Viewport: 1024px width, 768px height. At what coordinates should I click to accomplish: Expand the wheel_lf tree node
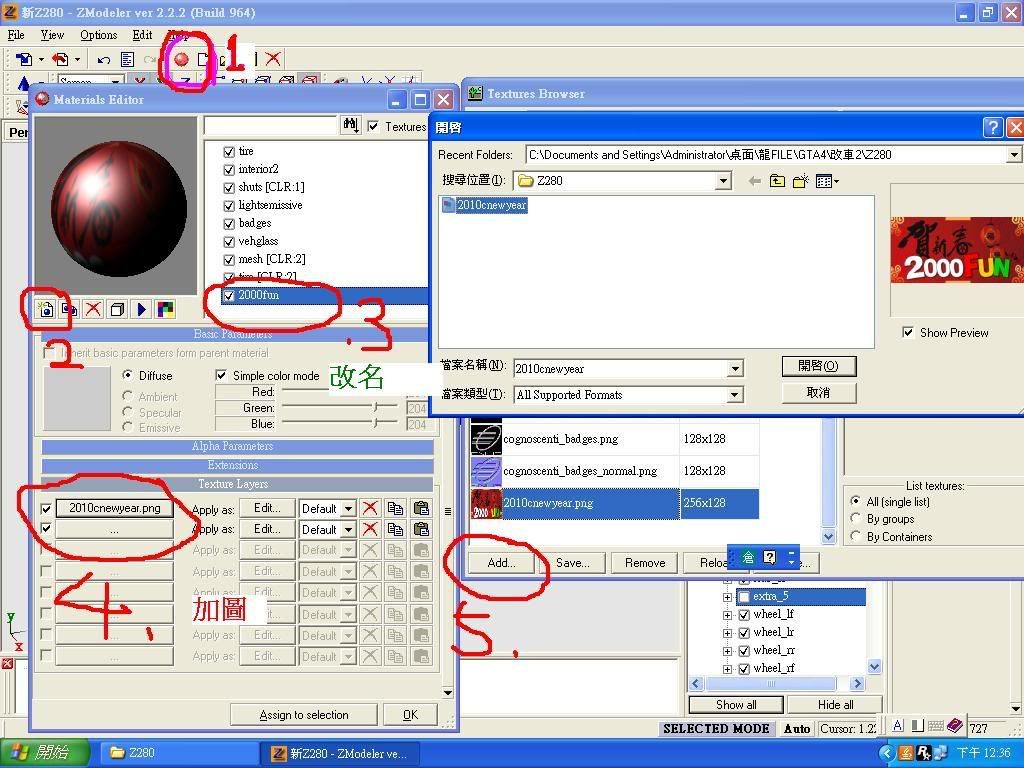pos(727,614)
